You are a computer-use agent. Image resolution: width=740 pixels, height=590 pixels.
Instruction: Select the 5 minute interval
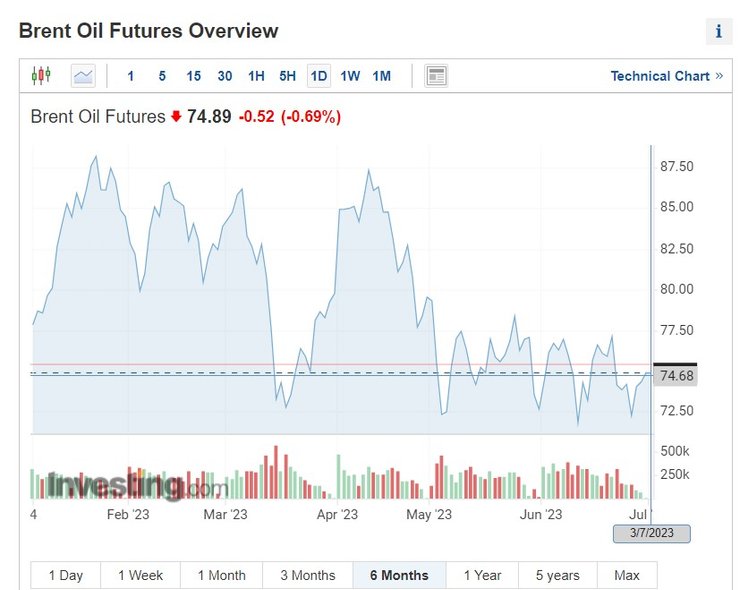point(162,76)
